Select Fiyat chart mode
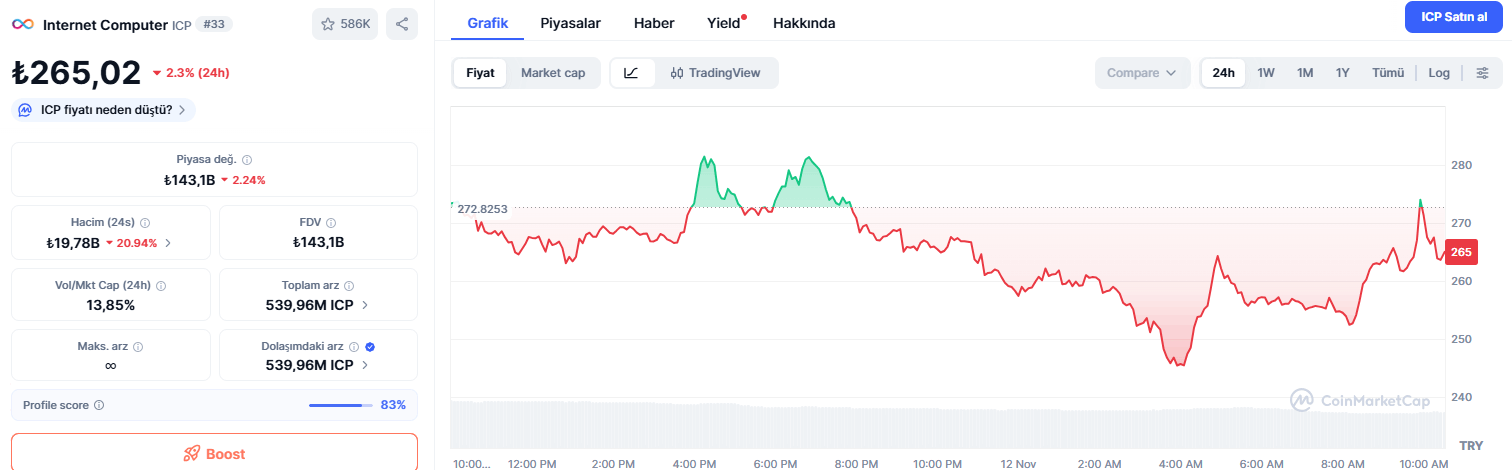 pyautogui.click(x=480, y=73)
